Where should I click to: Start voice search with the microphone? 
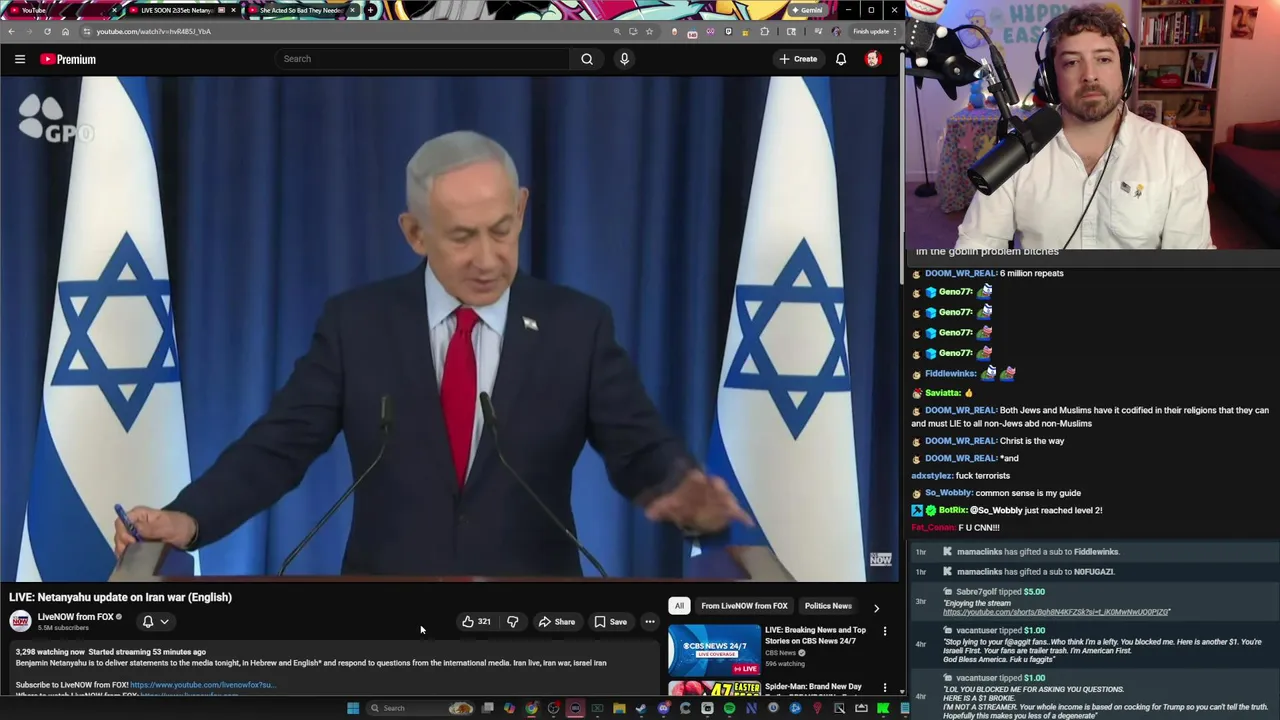[624, 59]
